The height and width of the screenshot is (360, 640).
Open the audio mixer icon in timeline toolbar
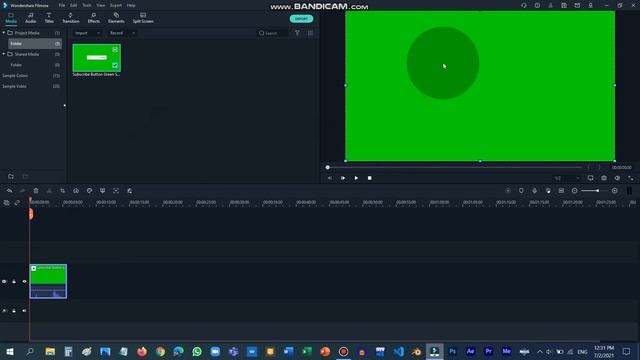(x=548, y=191)
